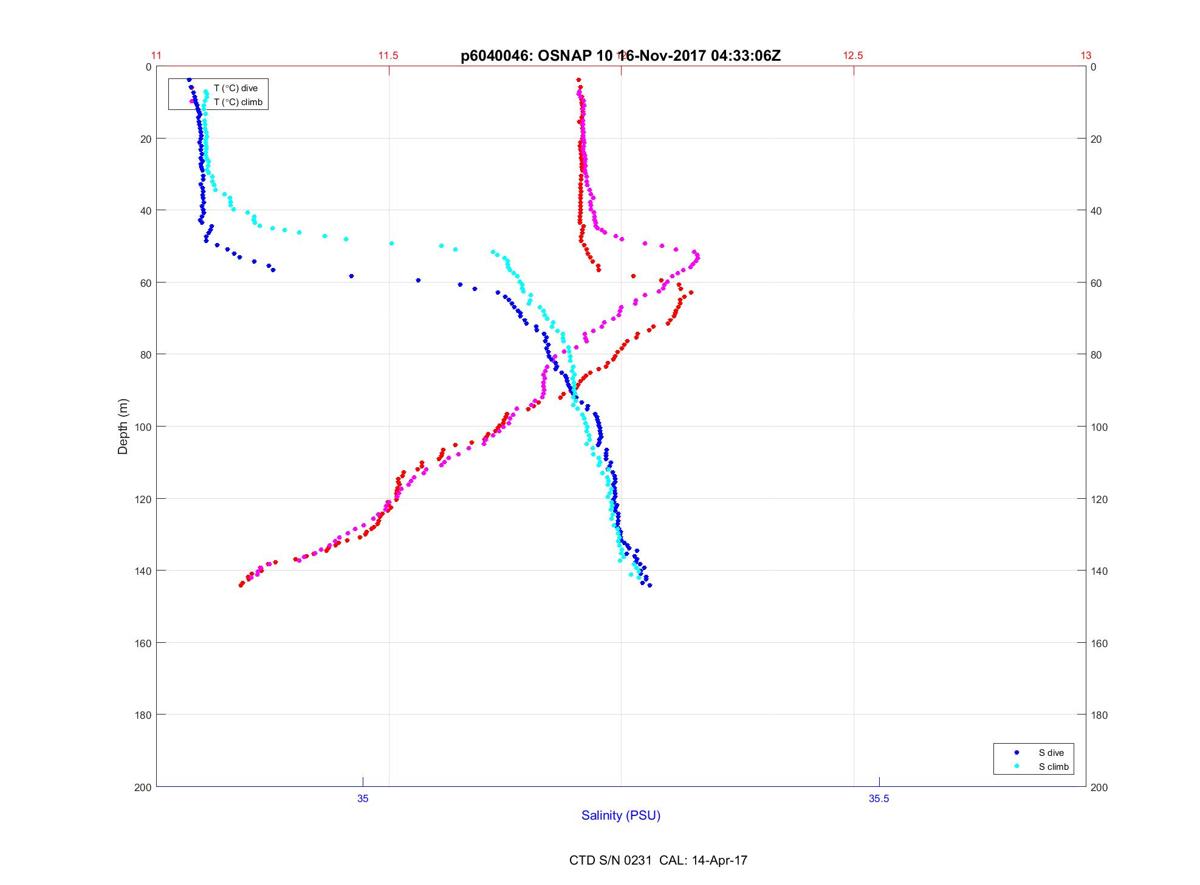Image resolution: width=1200 pixels, height=885 pixels.
Task: Click the blue marker beside S dive
Action: coord(1017,751)
